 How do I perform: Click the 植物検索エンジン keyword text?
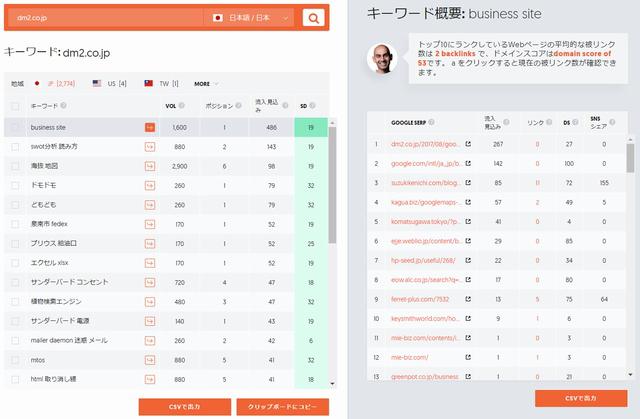click(x=56, y=302)
